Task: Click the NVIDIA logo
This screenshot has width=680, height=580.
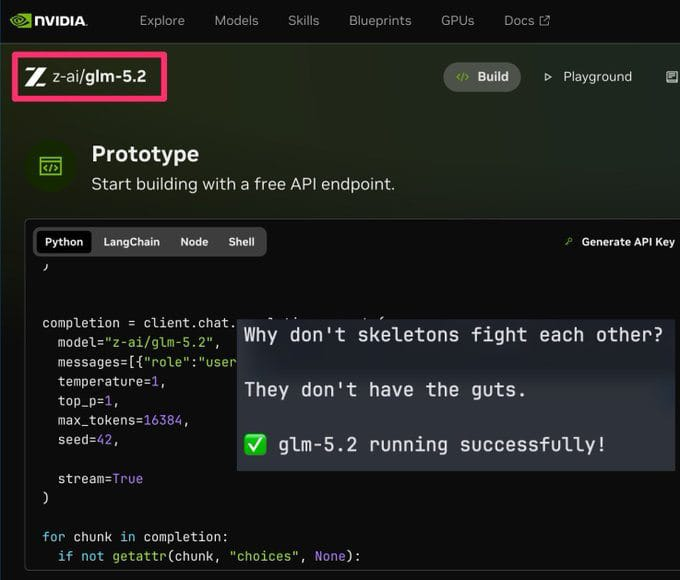Action: pos(48,21)
